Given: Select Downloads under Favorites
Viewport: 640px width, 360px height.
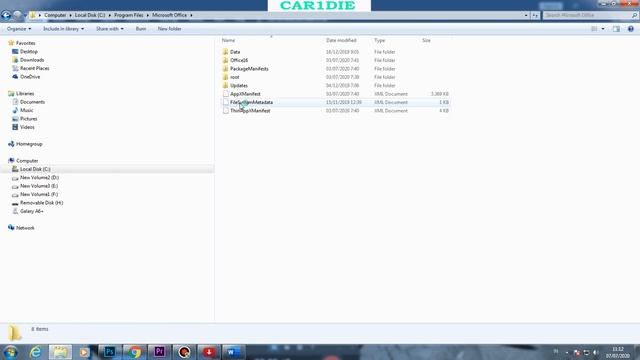Looking at the screenshot, I should click(32, 60).
